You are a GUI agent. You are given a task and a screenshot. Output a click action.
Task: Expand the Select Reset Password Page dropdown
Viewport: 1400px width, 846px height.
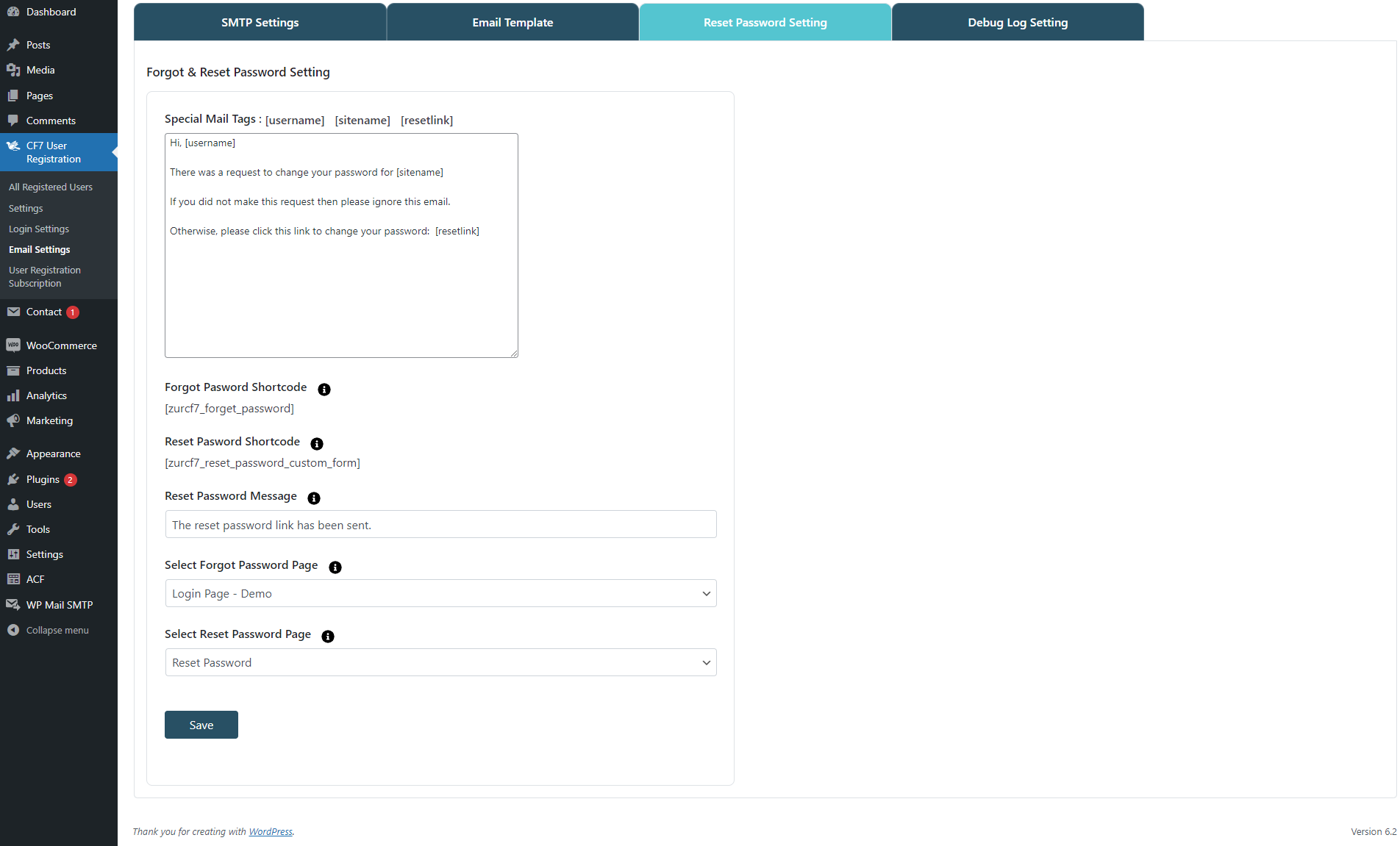coord(440,663)
